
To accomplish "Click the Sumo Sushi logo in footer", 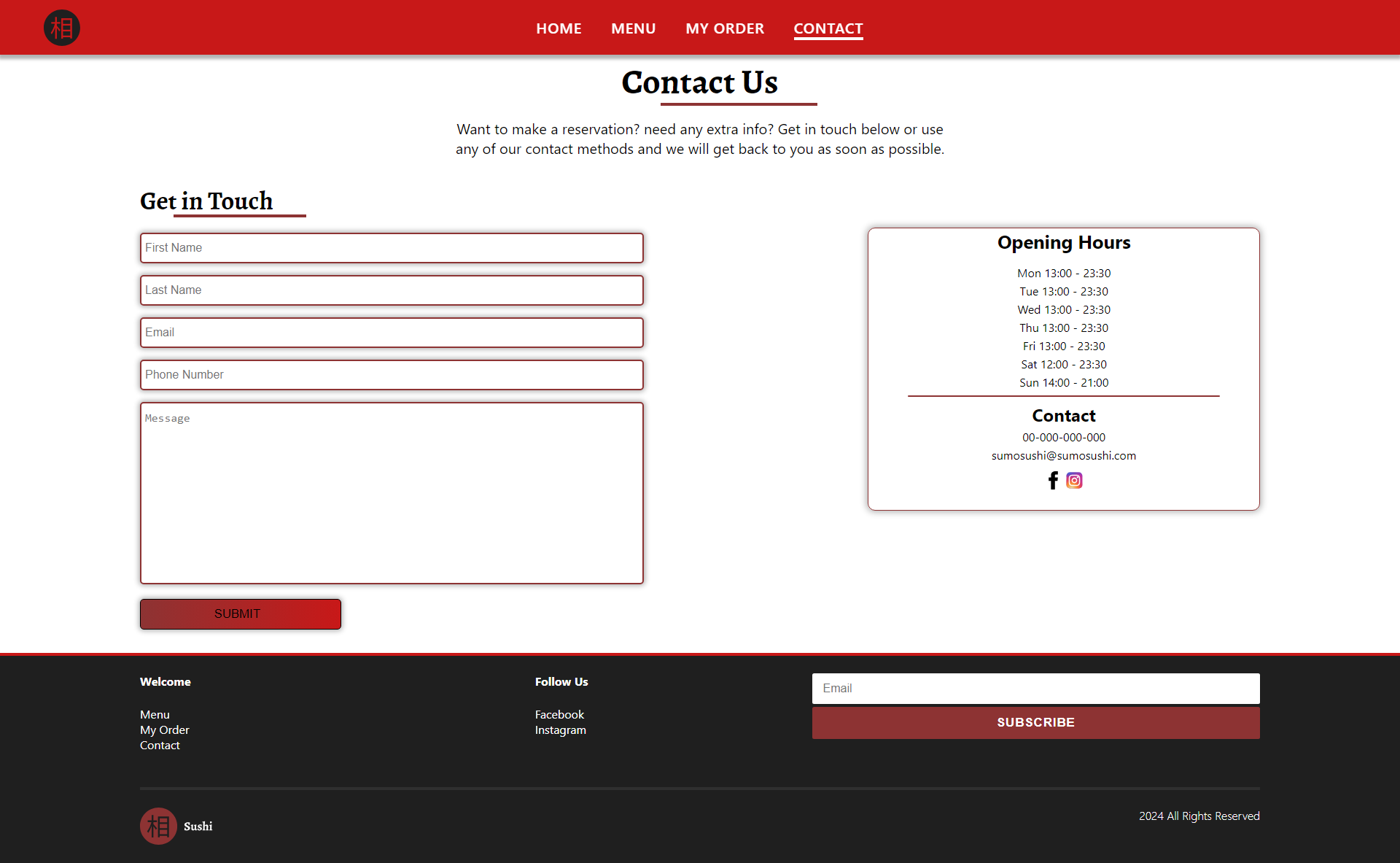I will click(x=158, y=825).
